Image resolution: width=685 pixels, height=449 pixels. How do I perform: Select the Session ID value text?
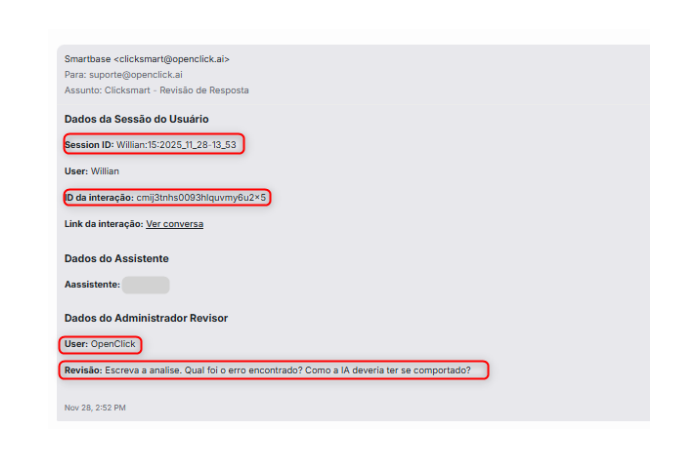(x=176, y=145)
